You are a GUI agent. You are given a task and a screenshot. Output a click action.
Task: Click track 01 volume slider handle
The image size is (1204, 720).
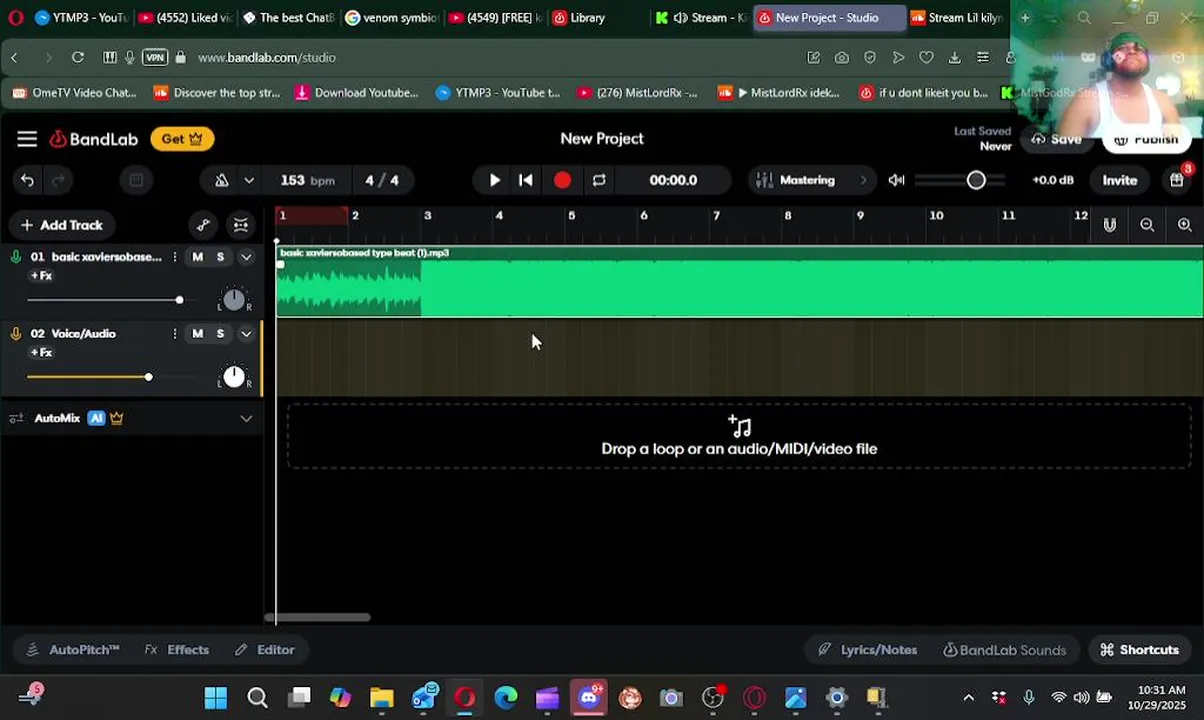click(179, 300)
